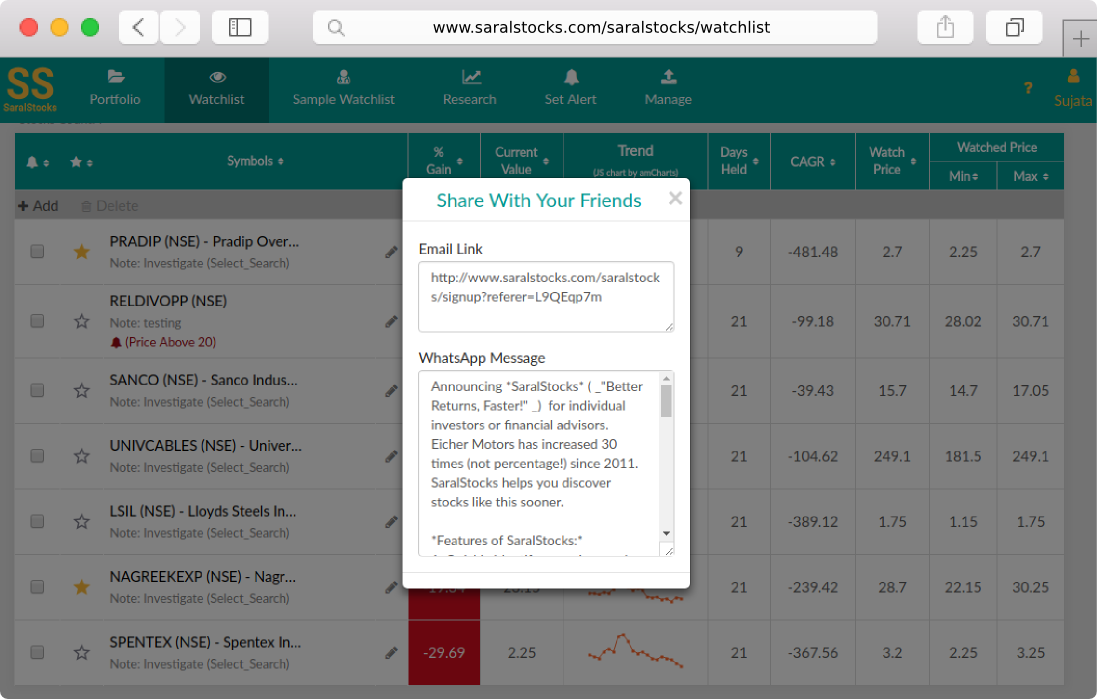Viewport: 1097px width, 699px height.
Task: Go to the Research tab
Action: pyautogui.click(x=469, y=90)
